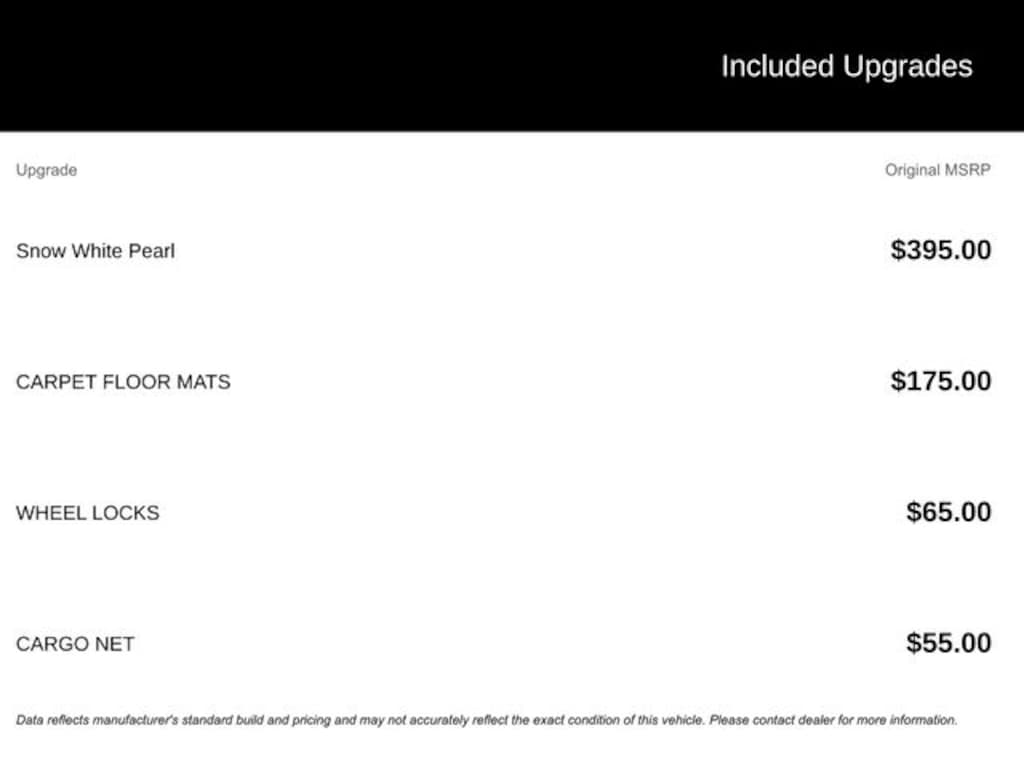The width and height of the screenshot is (1024, 768).
Task: Click the $65.00 price value
Action: (948, 512)
